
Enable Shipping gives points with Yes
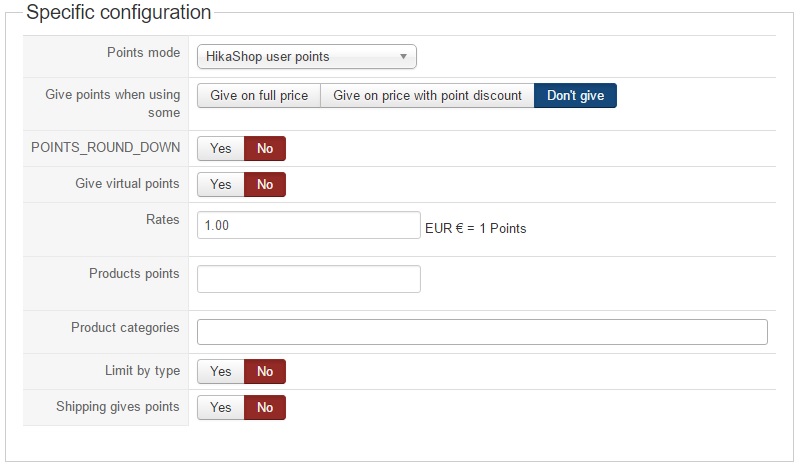(221, 408)
